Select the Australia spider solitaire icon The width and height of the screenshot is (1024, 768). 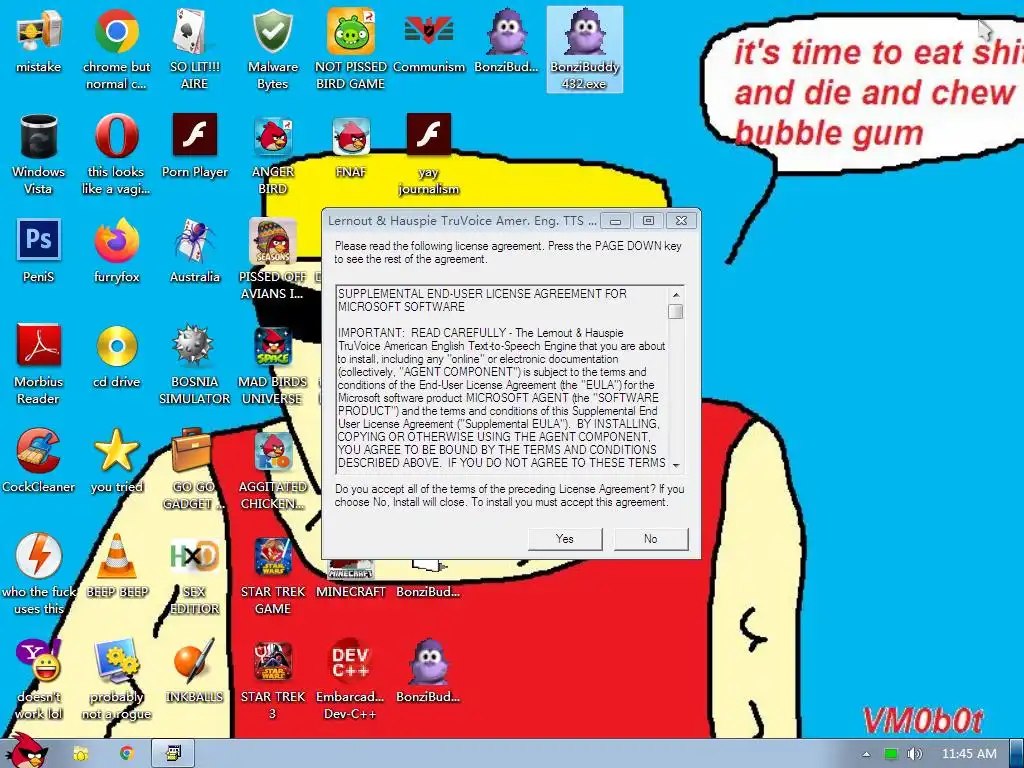click(195, 251)
